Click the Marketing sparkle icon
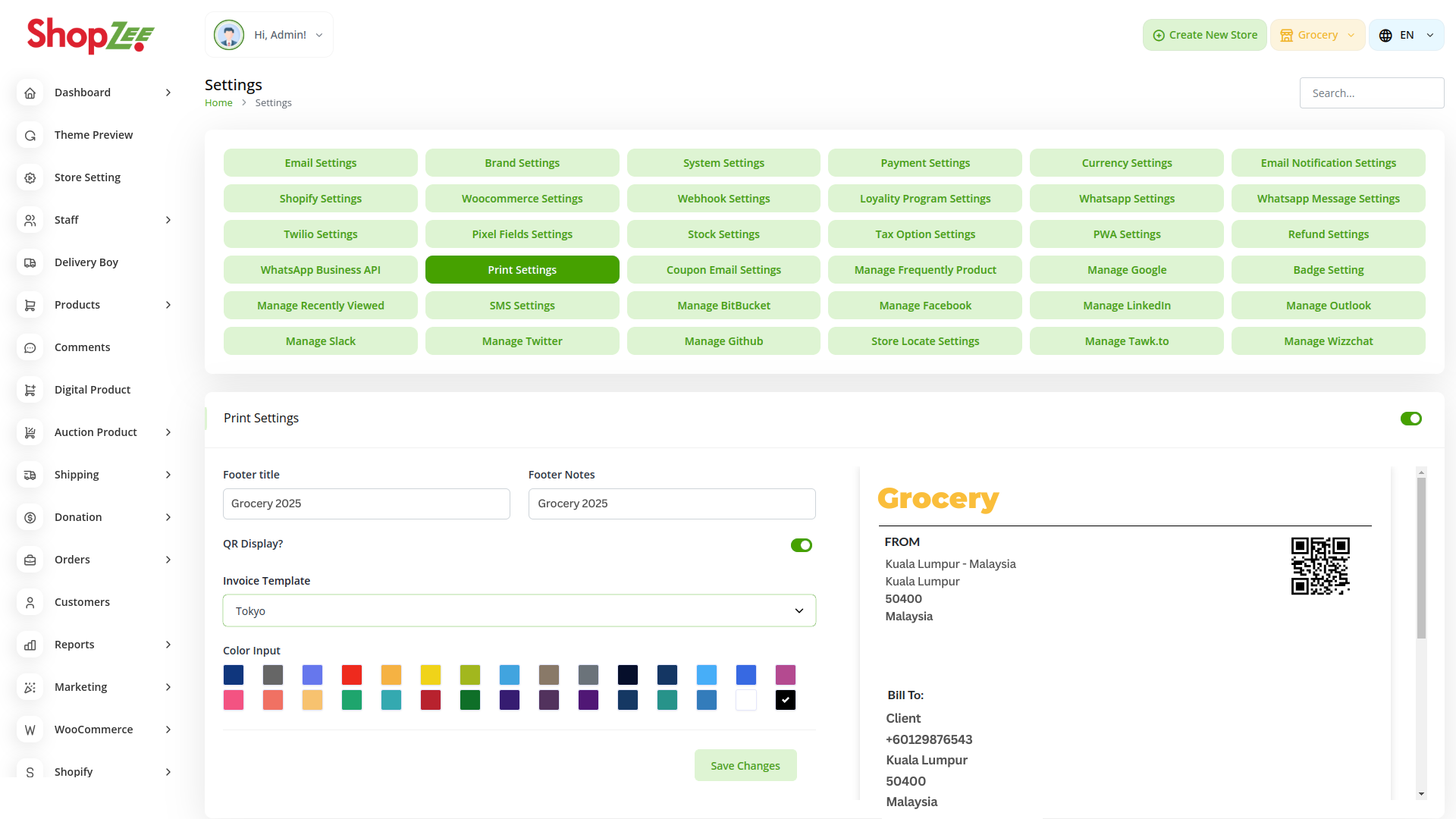The width and height of the screenshot is (1456, 819). (x=30, y=687)
